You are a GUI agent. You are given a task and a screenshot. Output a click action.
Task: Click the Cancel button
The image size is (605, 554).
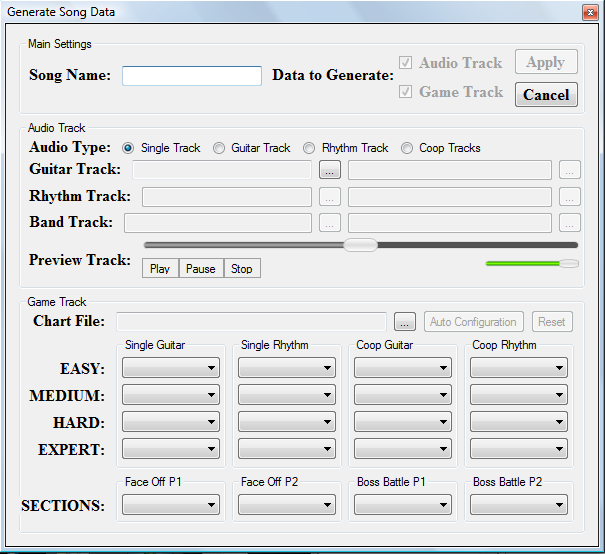point(546,95)
